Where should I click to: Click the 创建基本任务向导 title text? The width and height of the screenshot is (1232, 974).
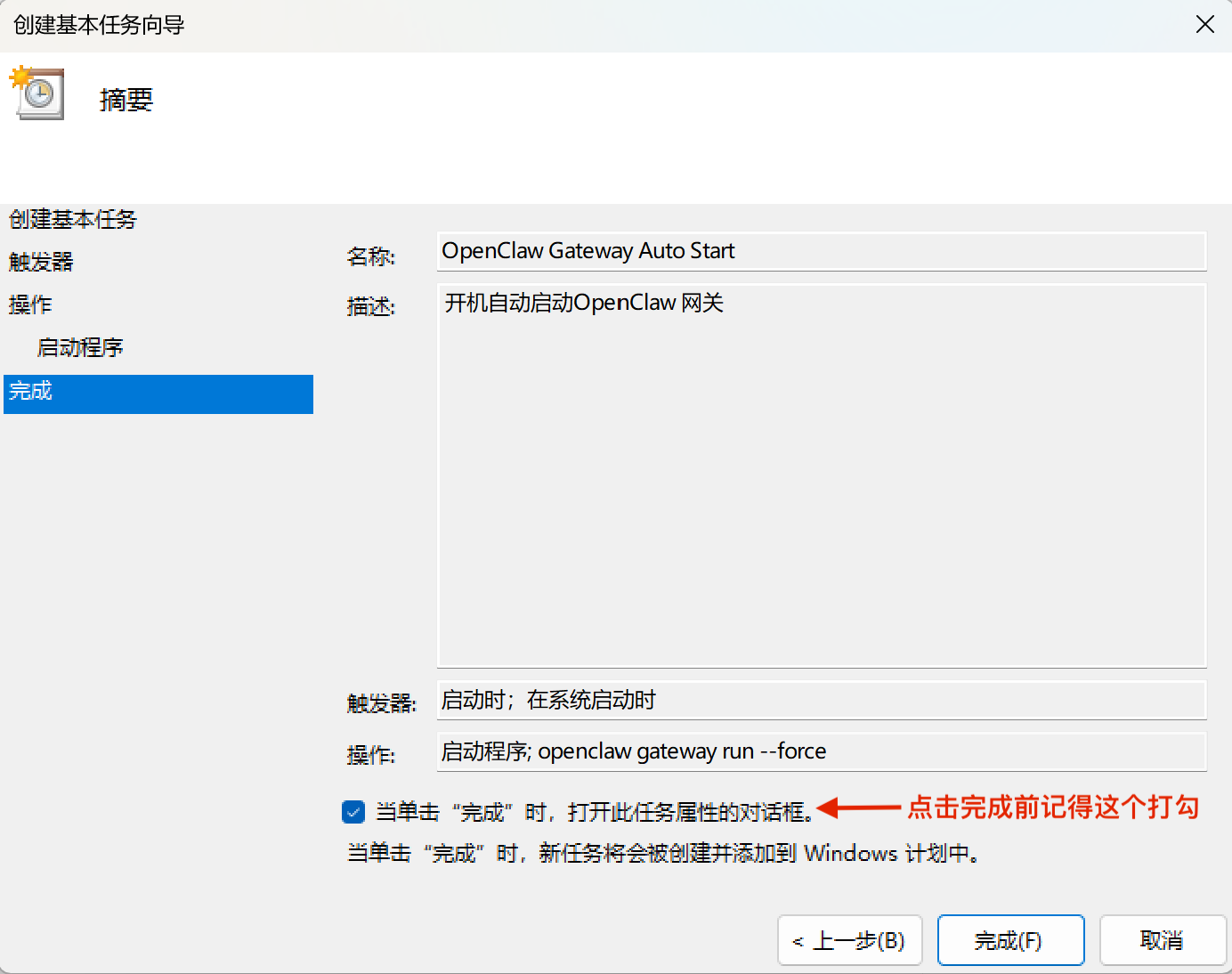(x=99, y=25)
